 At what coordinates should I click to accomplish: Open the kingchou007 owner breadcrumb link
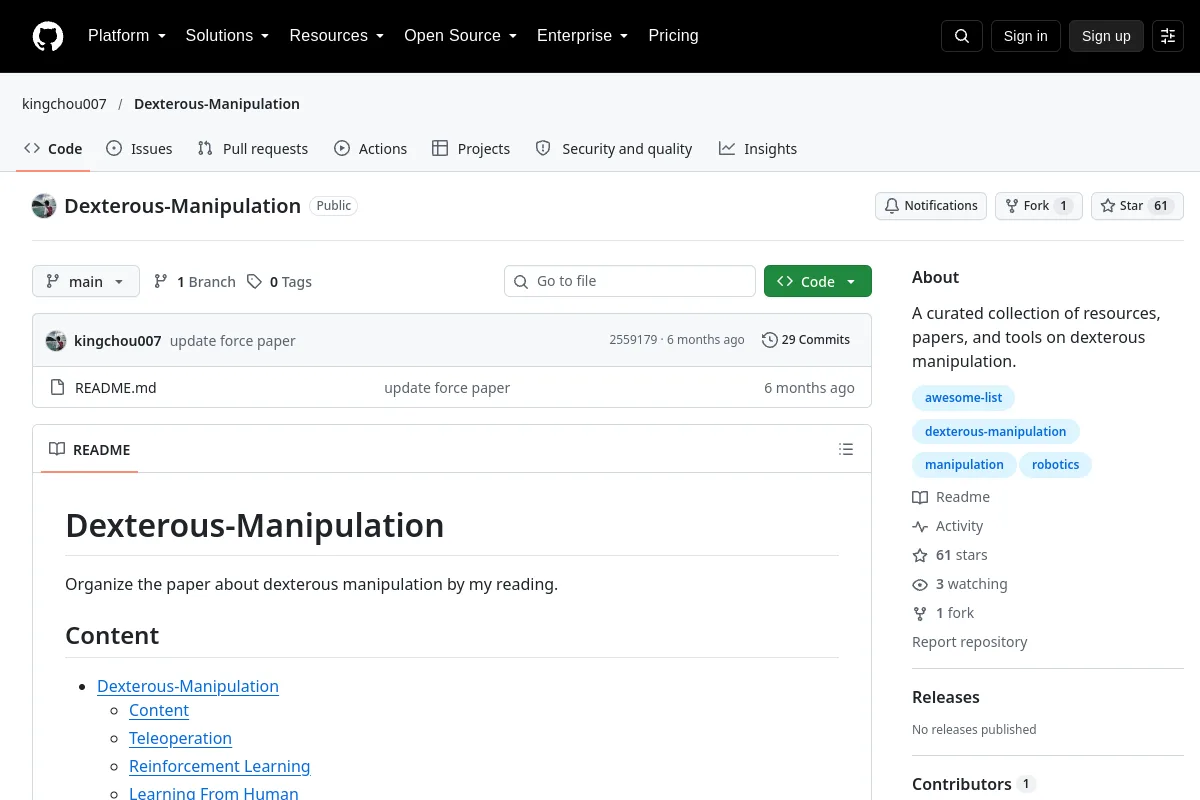pos(64,104)
